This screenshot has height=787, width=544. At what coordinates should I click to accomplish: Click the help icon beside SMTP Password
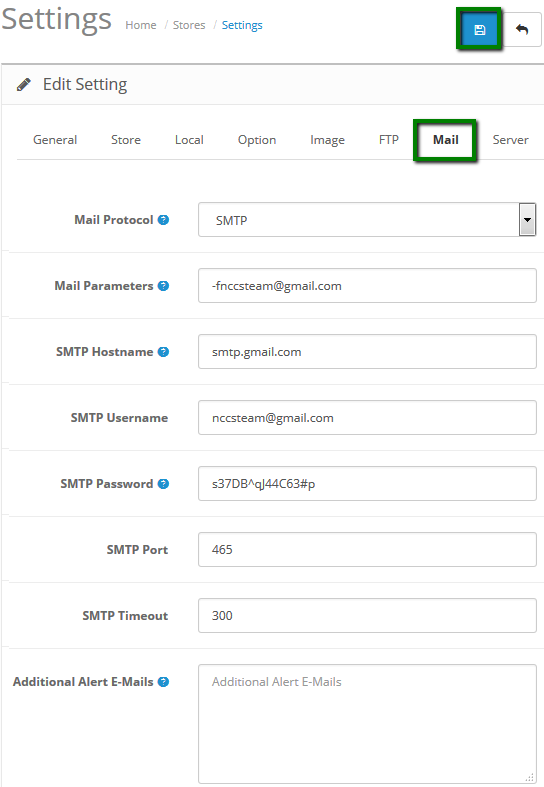(163, 484)
